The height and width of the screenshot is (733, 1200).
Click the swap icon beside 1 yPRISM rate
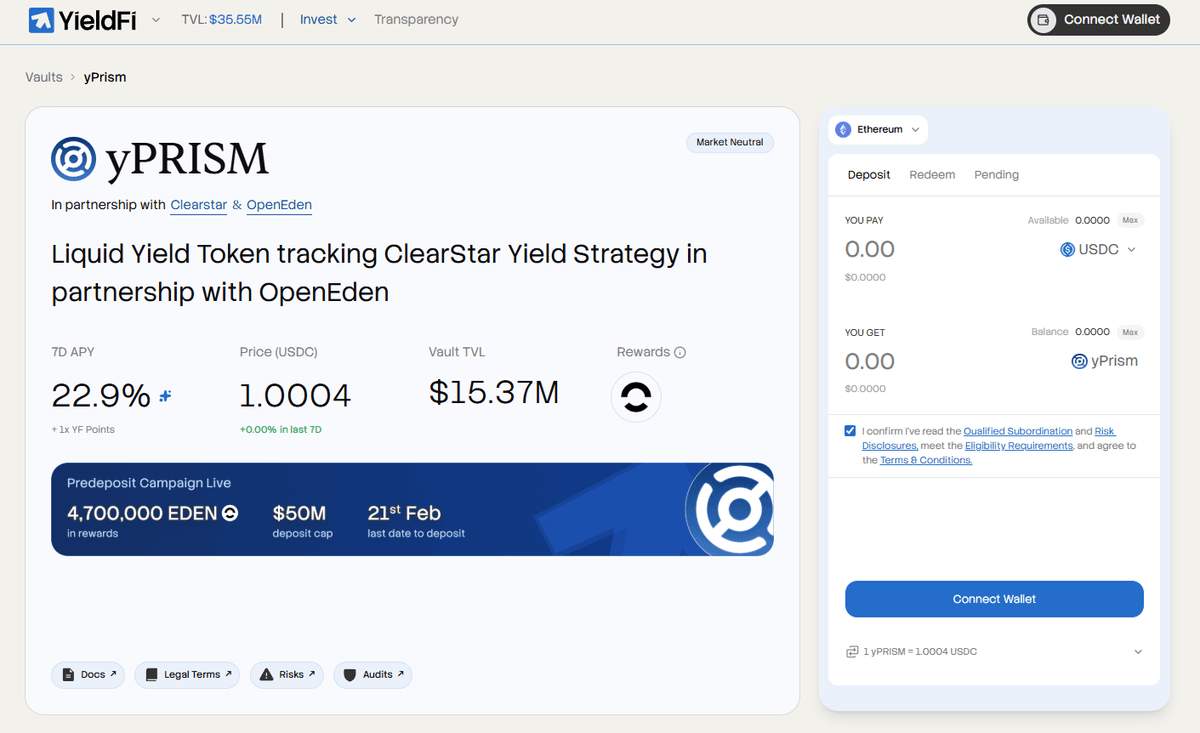pyautogui.click(x=852, y=652)
